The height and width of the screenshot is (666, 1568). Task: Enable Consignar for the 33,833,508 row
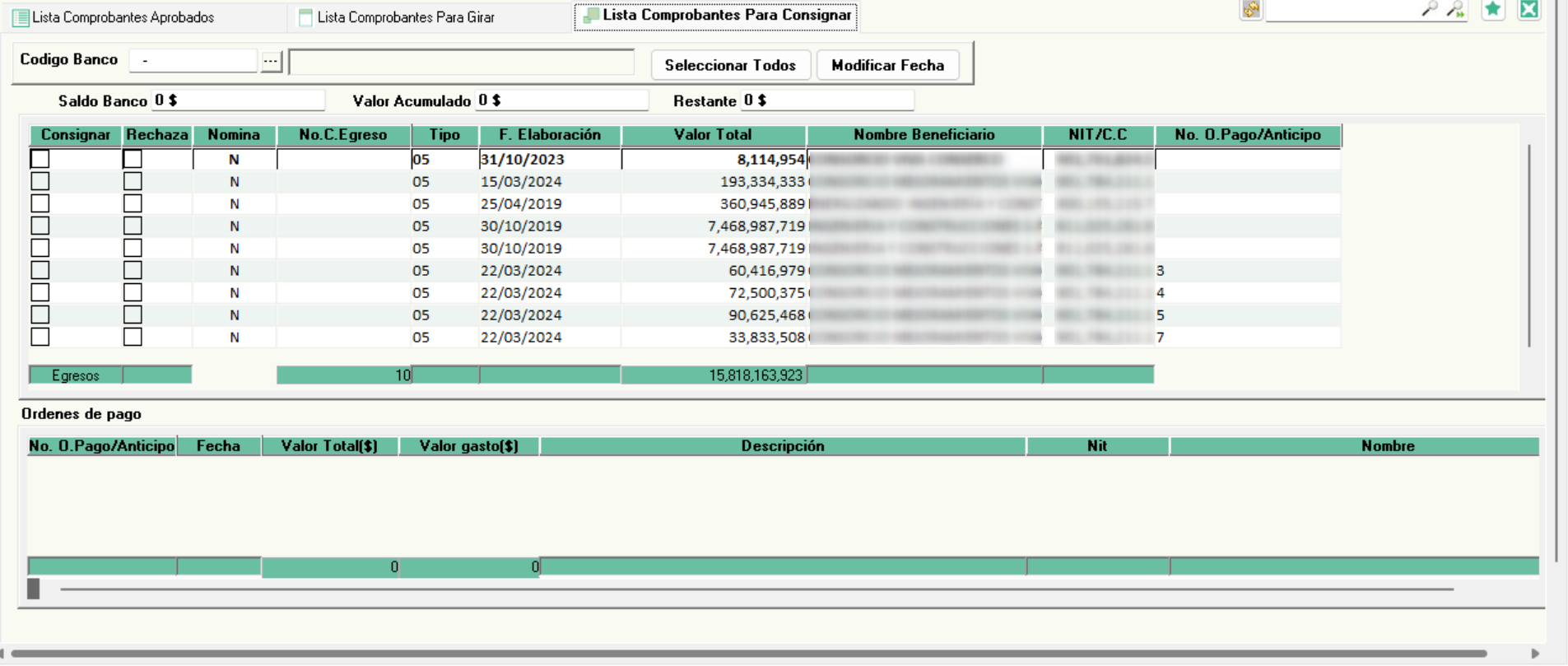40,337
